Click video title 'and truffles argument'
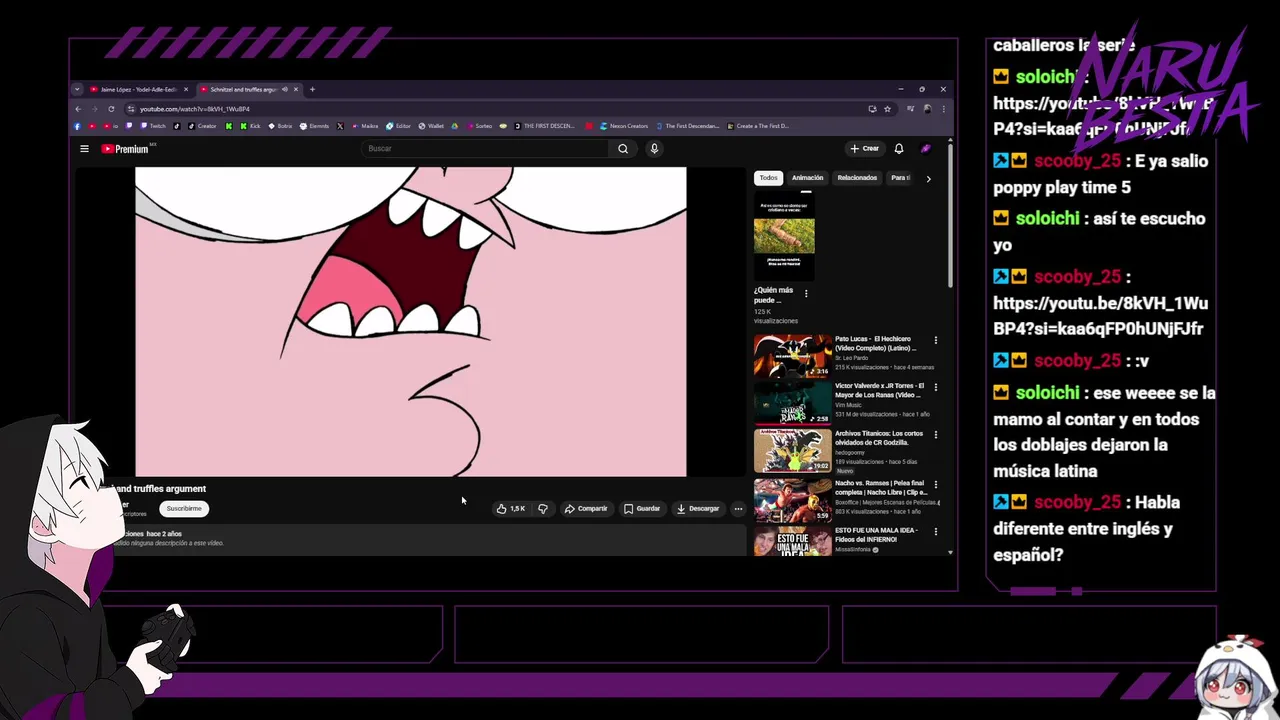Viewport: 1280px width, 720px height. click(x=160, y=489)
